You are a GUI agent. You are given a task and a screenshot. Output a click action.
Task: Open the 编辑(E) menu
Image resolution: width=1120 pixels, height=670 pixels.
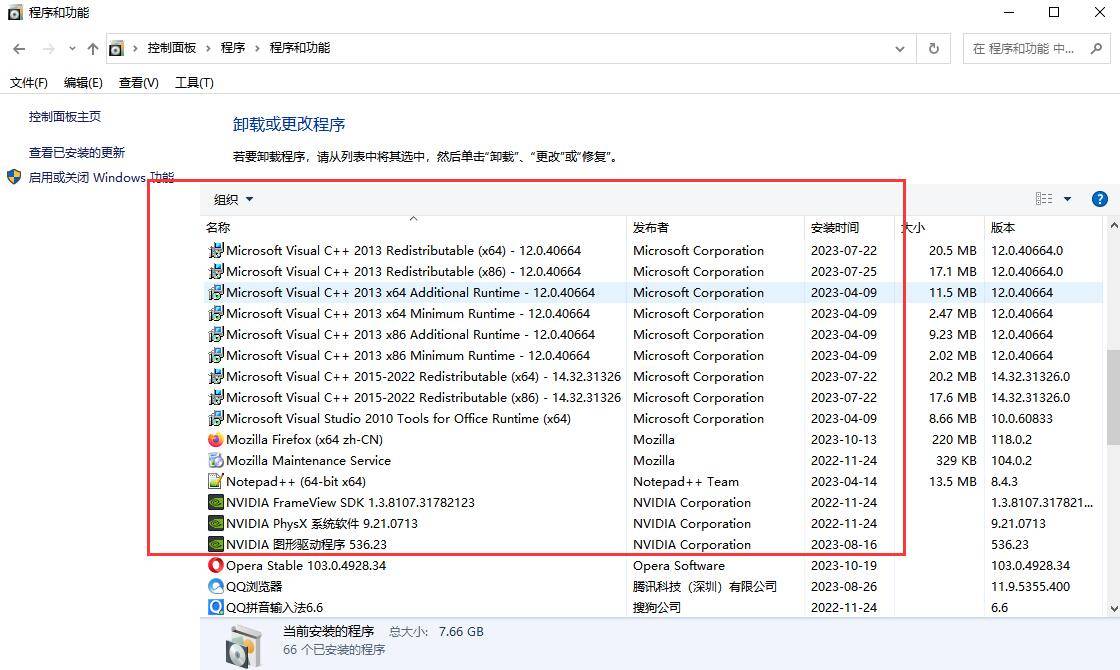83,83
